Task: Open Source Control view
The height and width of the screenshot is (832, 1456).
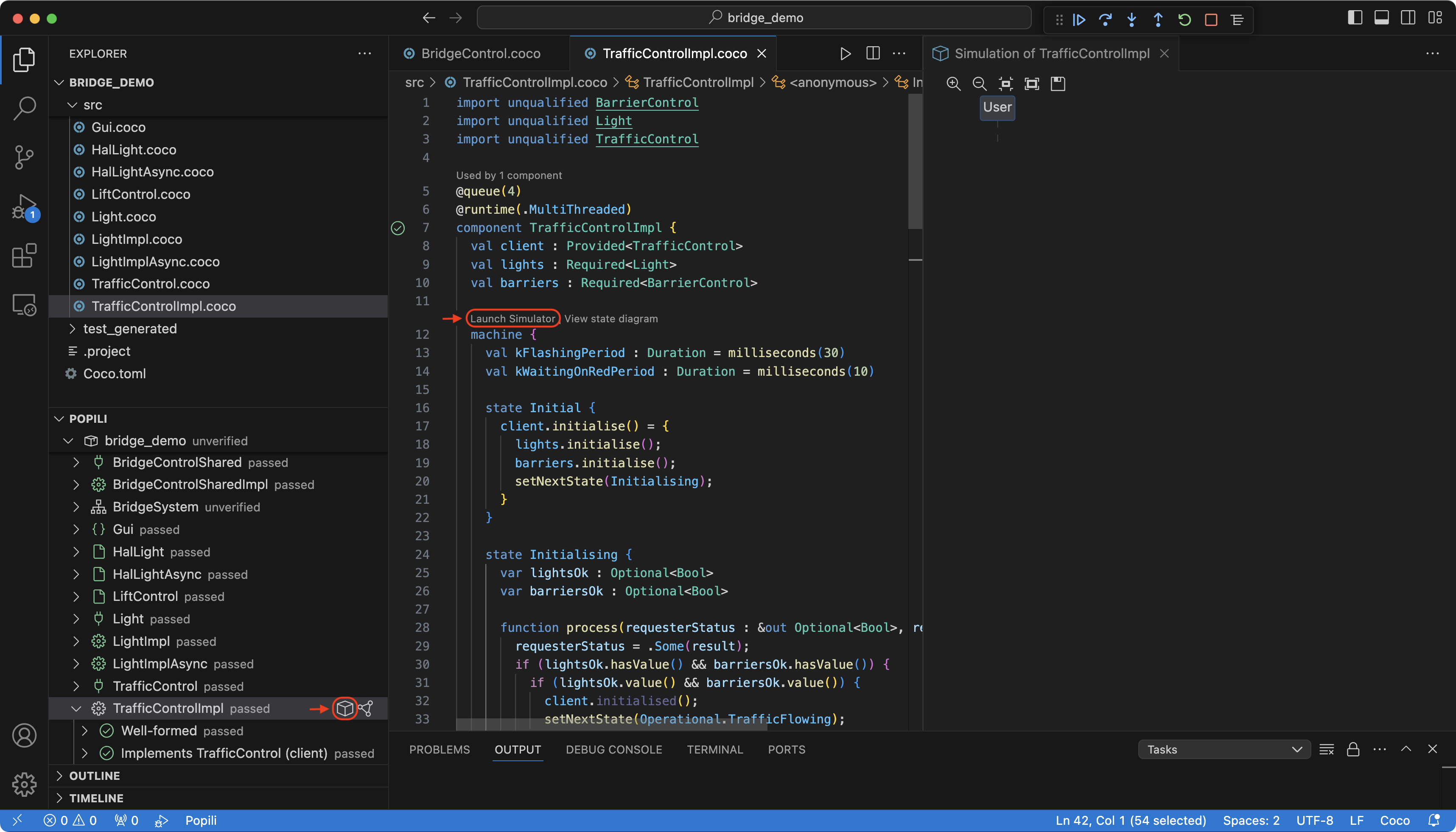Action: pos(24,157)
